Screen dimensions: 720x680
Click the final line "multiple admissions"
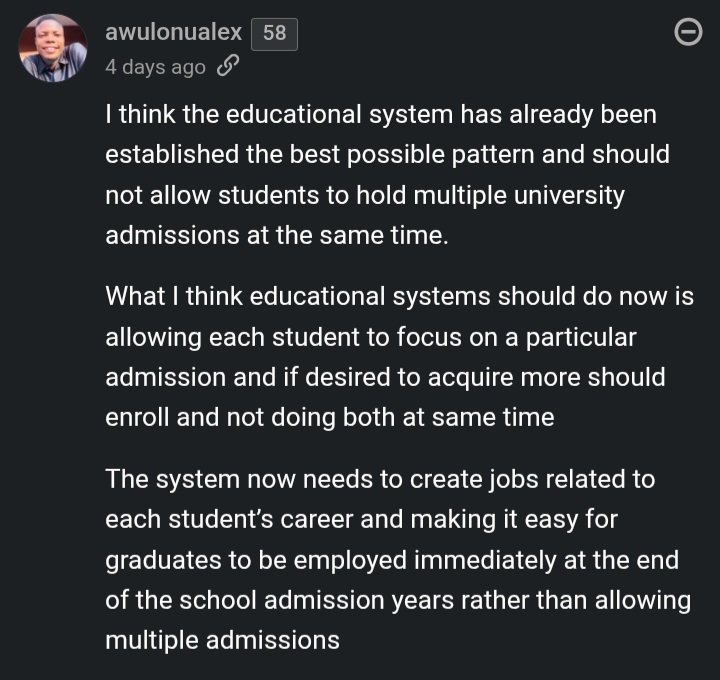tap(222, 639)
